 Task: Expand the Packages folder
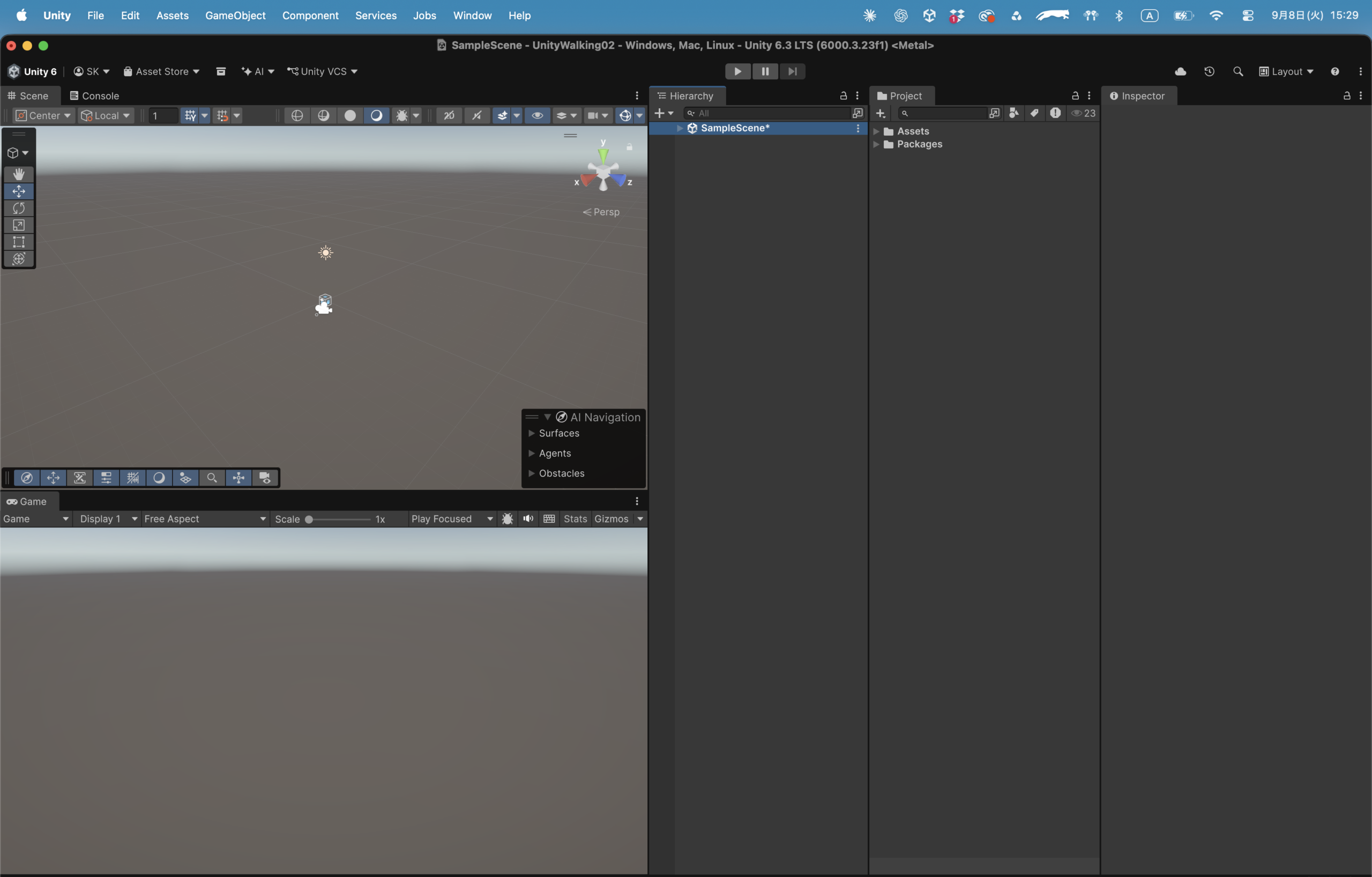click(876, 144)
